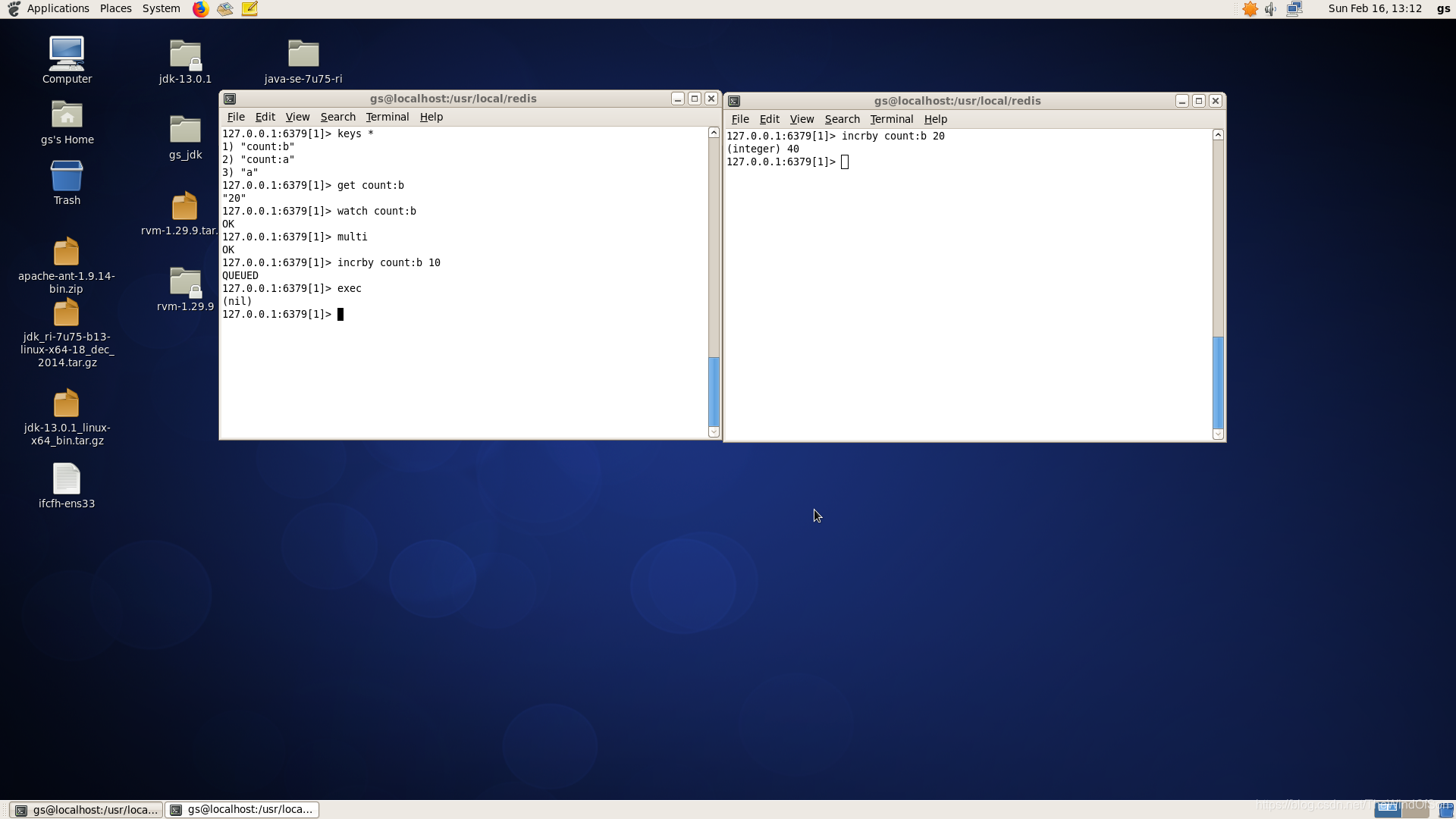The width and height of the screenshot is (1456, 819).
Task: Minimize the right terminal window
Action: point(1182,101)
